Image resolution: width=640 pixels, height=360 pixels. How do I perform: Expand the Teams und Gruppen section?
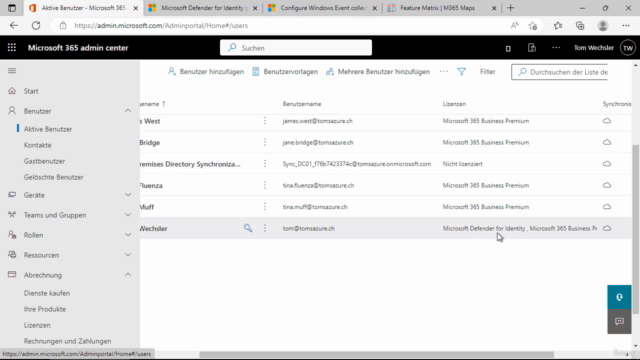[128, 215]
